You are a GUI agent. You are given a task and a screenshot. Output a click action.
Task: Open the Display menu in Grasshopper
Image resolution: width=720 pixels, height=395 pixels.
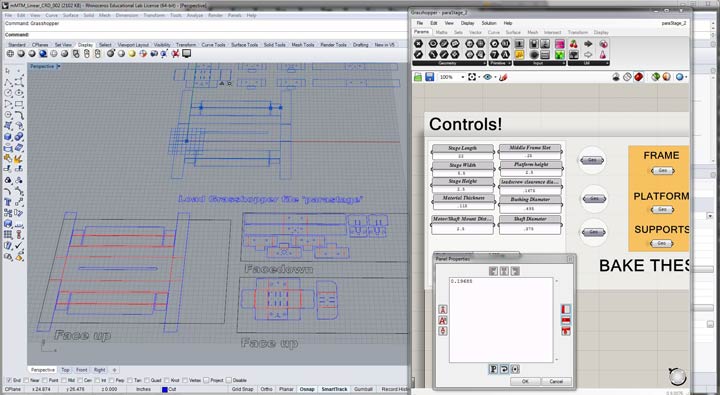coord(467,23)
